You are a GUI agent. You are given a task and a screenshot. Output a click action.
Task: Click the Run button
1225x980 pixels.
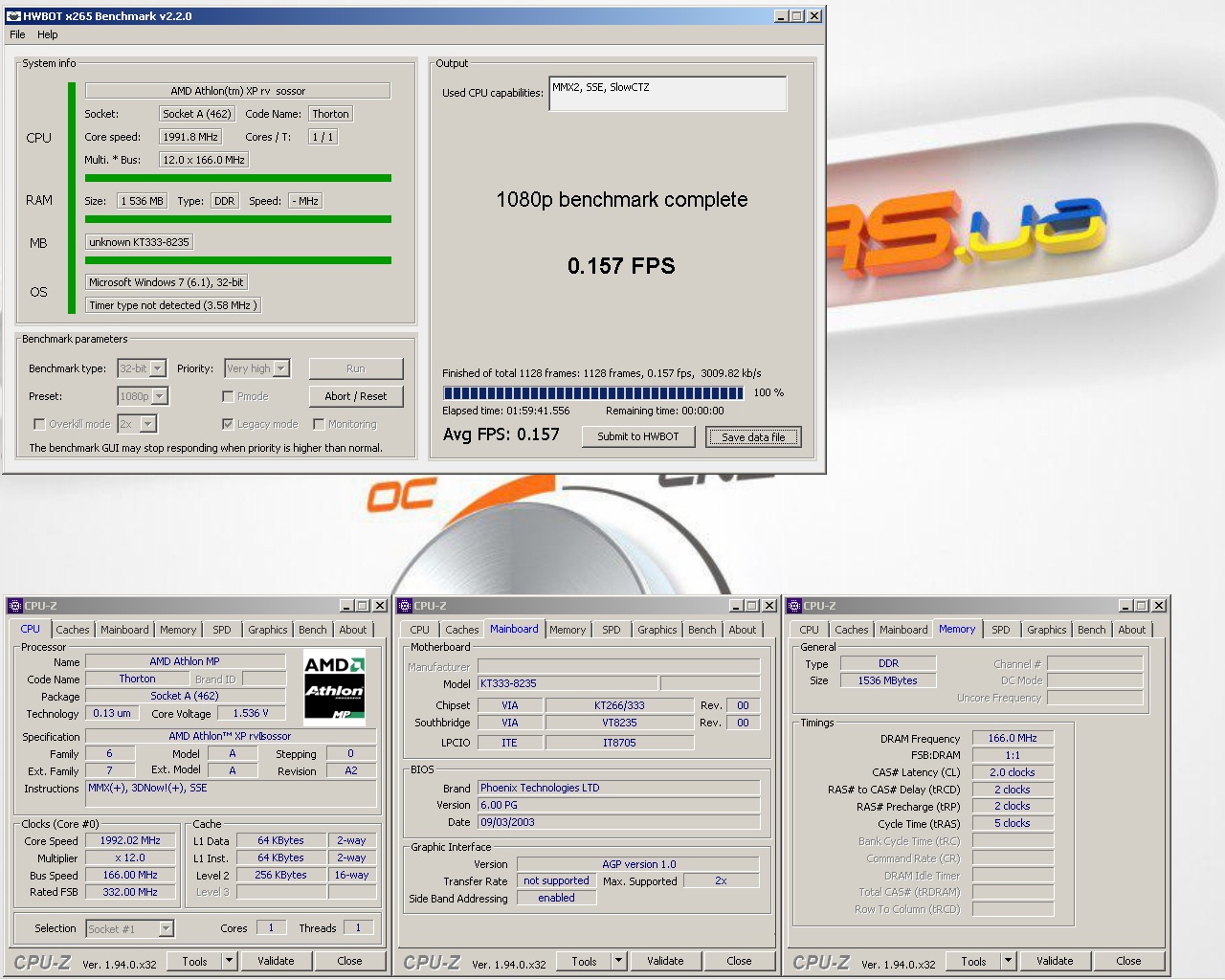coord(356,368)
